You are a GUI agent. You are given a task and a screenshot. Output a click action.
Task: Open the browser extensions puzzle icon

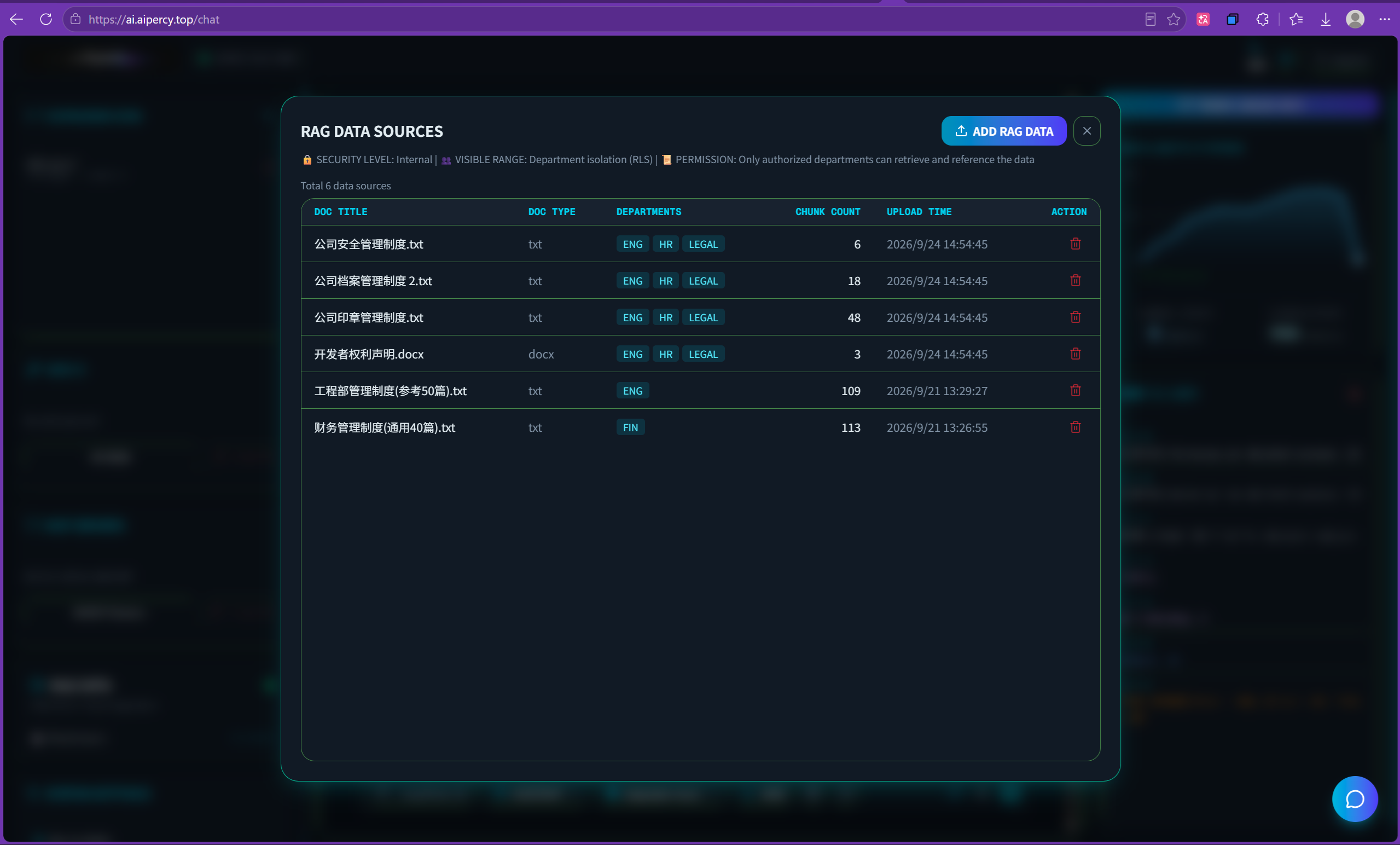(1262, 19)
